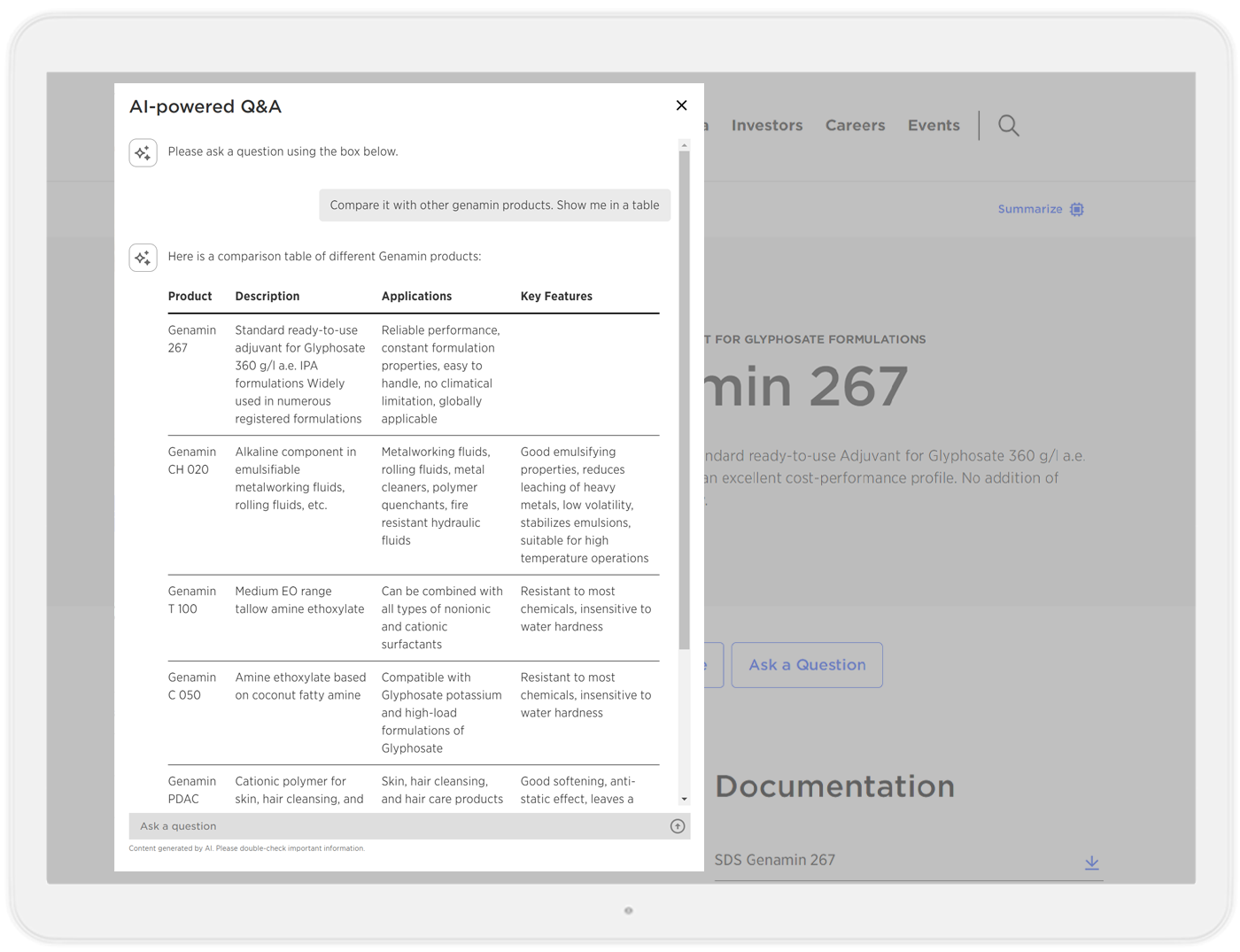Click the AI sparkle icon beside 'Here is a comparison table'
Viewport: 1240px width, 952px height.
click(x=143, y=258)
